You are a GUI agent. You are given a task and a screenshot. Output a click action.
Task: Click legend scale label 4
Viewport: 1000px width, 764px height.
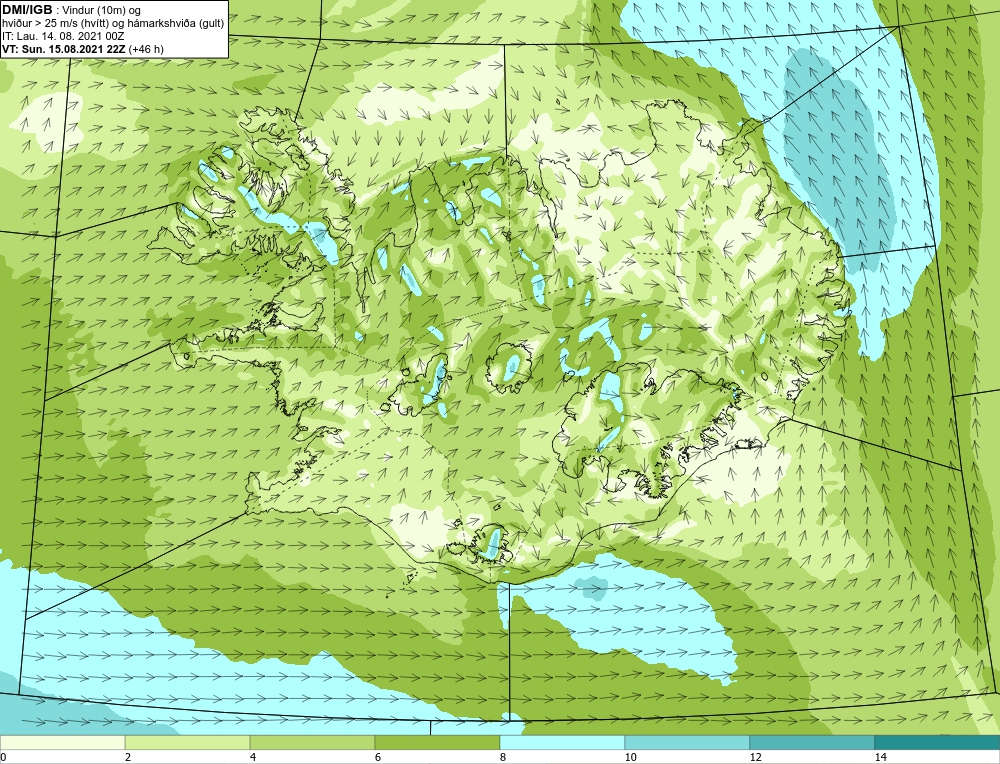point(253,757)
